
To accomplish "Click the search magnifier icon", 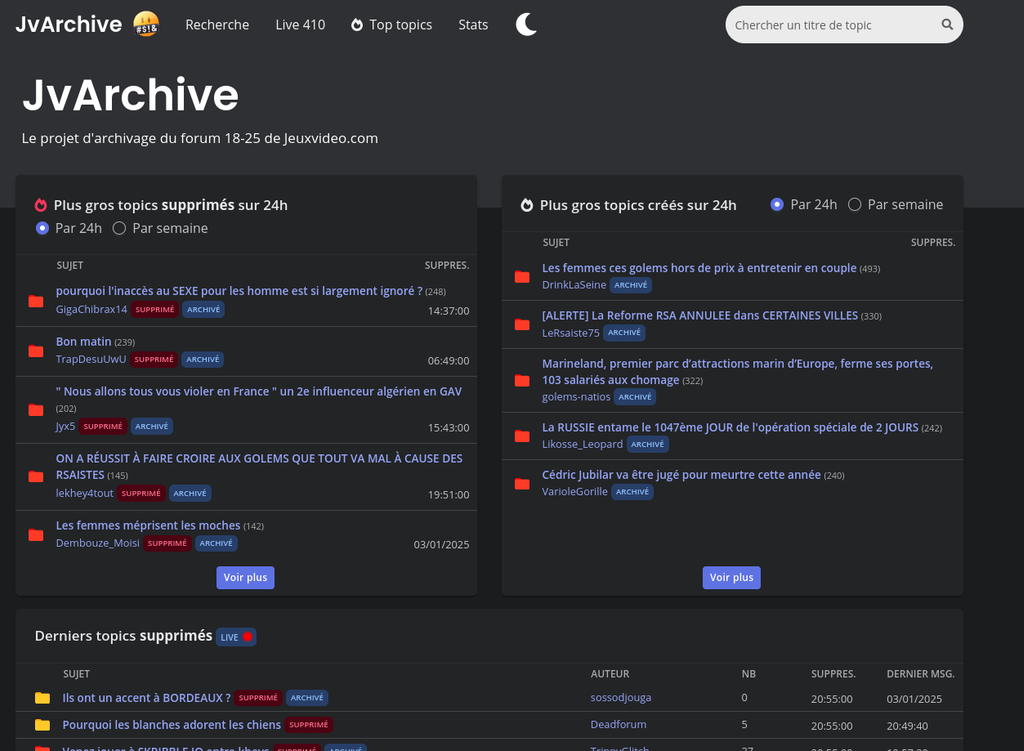I will pyautogui.click(x=947, y=25).
